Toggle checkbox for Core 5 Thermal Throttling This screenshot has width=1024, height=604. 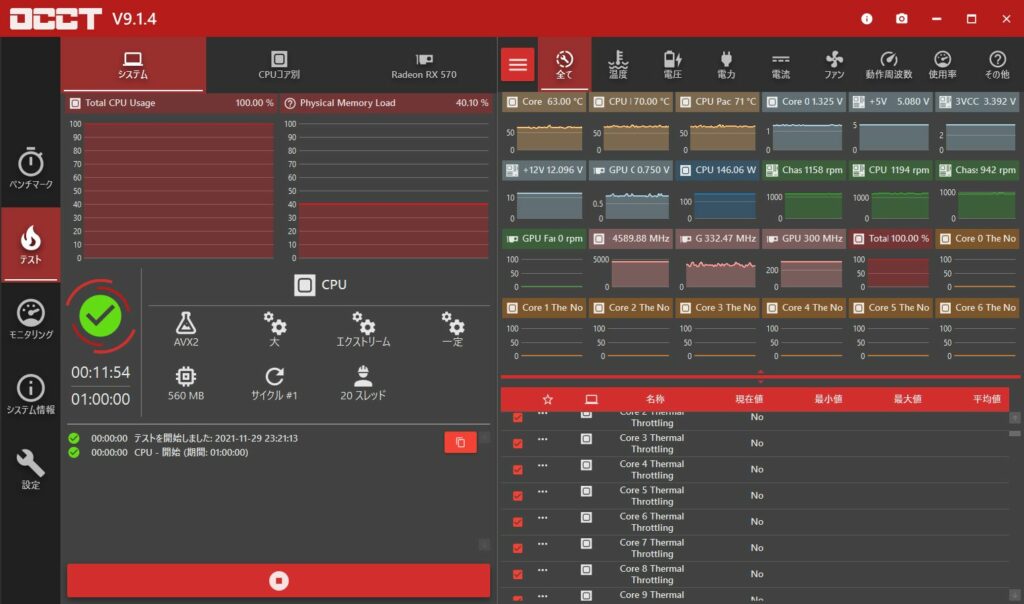pyautogui.click(x=518, y=496)
